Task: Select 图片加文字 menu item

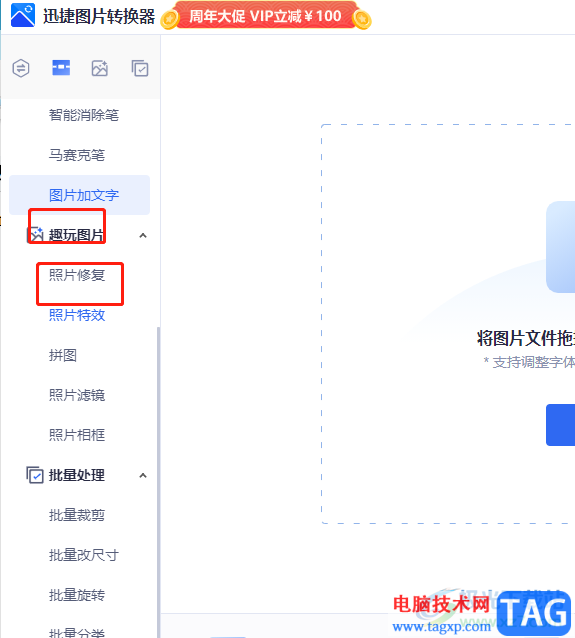Action: pyautogui.click(x=79, y=195)
